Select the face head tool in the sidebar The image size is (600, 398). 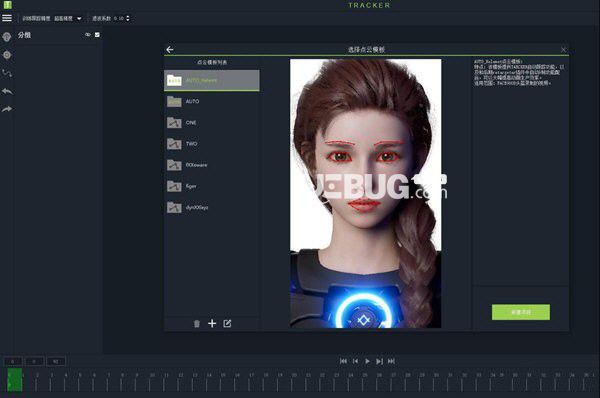coord(7,37)
